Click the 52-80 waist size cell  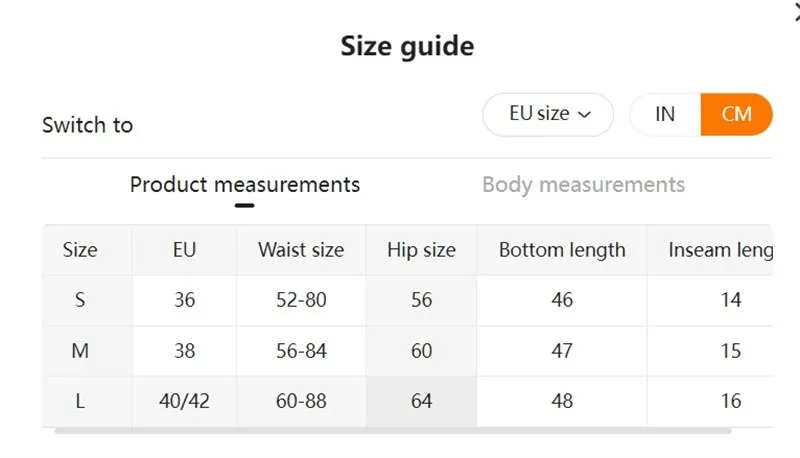coord(301,300)
